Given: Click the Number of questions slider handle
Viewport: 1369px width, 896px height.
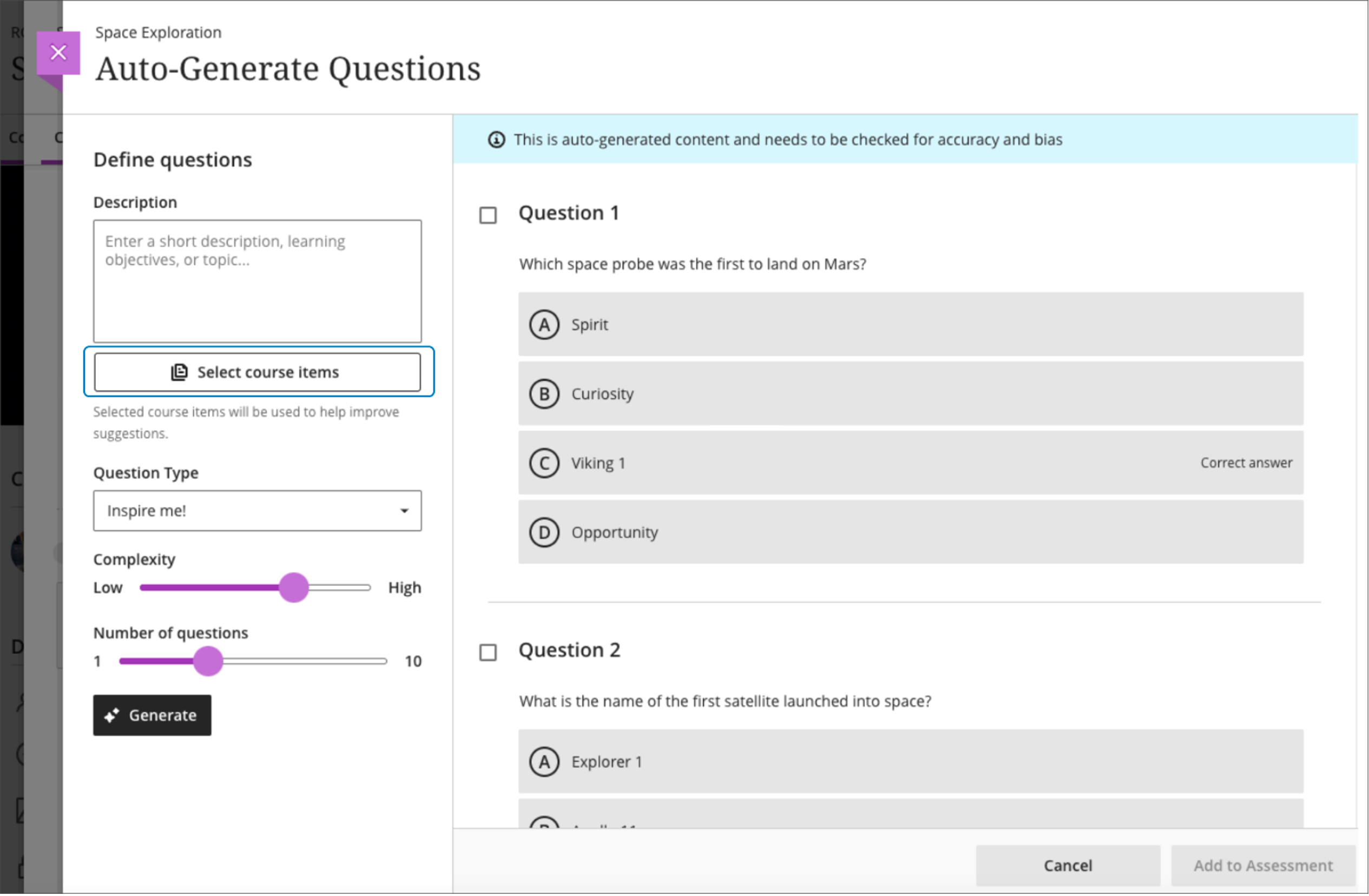Looking at the screenshot, I should click(x=208, y=661).
